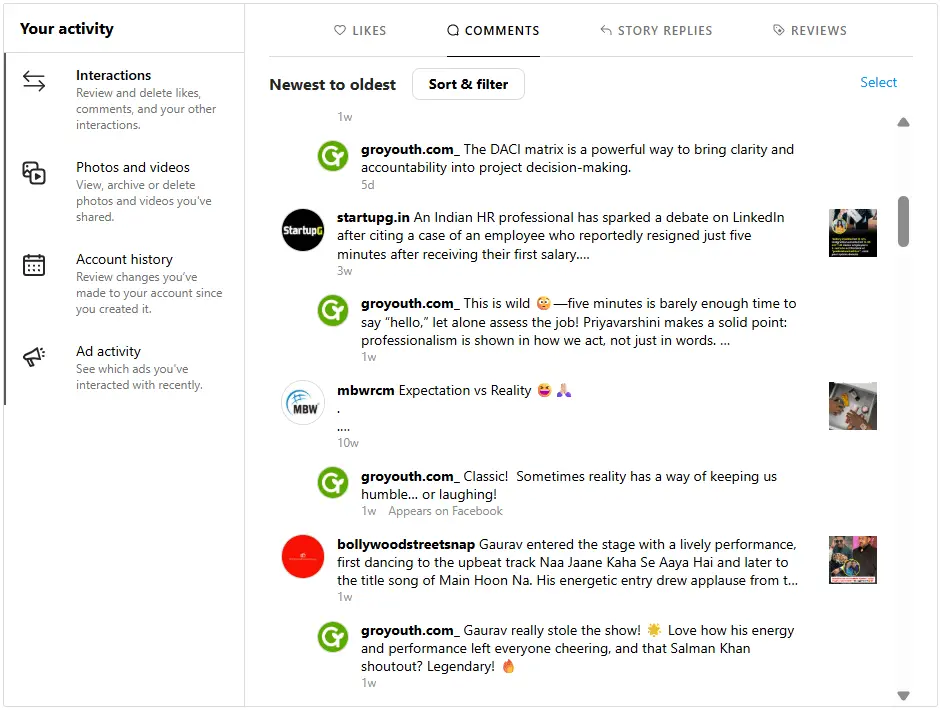
Task: Click the bollywoodstreetsnap red profile avatar
Action: [x=303, y=556]
